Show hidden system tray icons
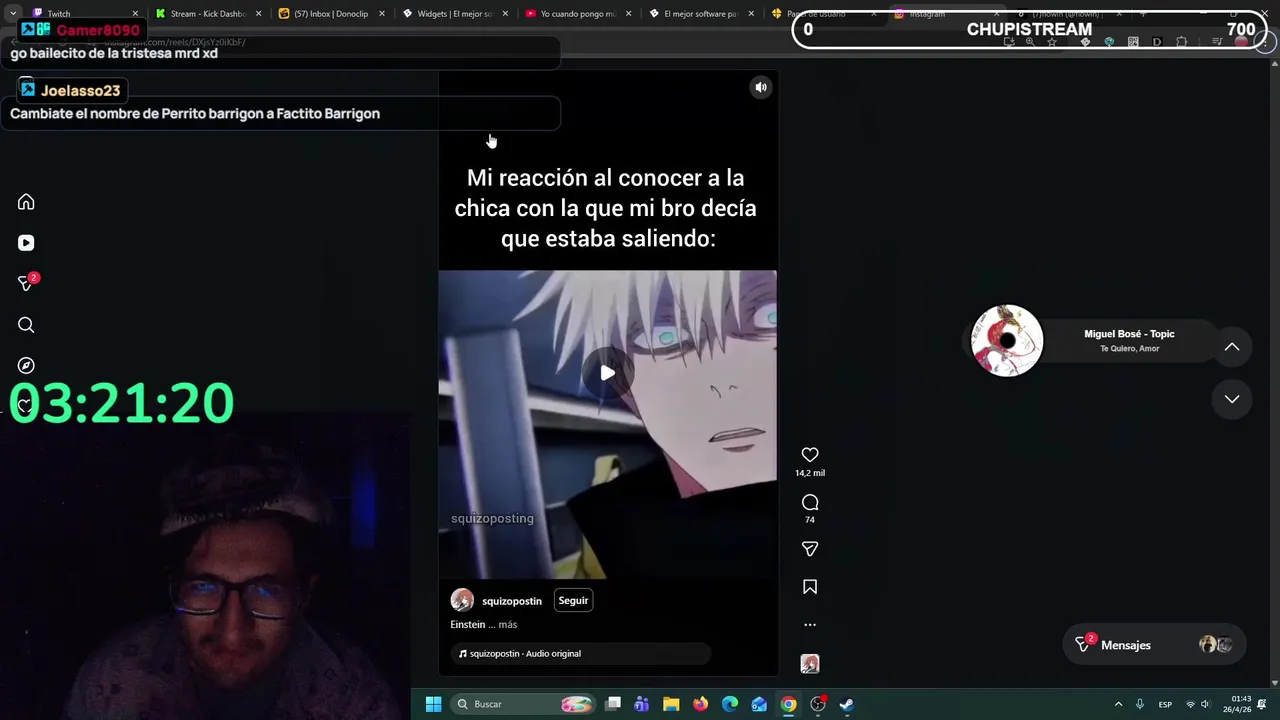 pyautogui.click(x=1118, y=704)
